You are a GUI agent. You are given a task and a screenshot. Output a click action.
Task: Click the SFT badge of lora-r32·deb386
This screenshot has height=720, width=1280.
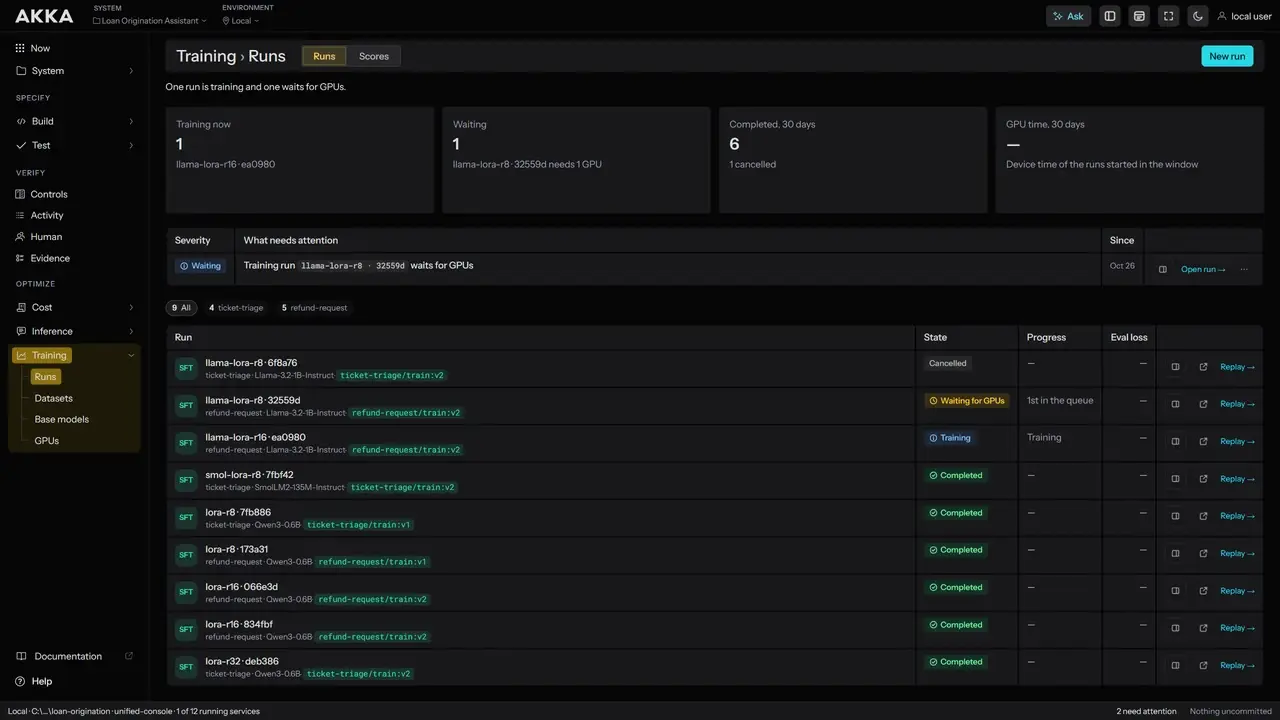click(186, 667)
